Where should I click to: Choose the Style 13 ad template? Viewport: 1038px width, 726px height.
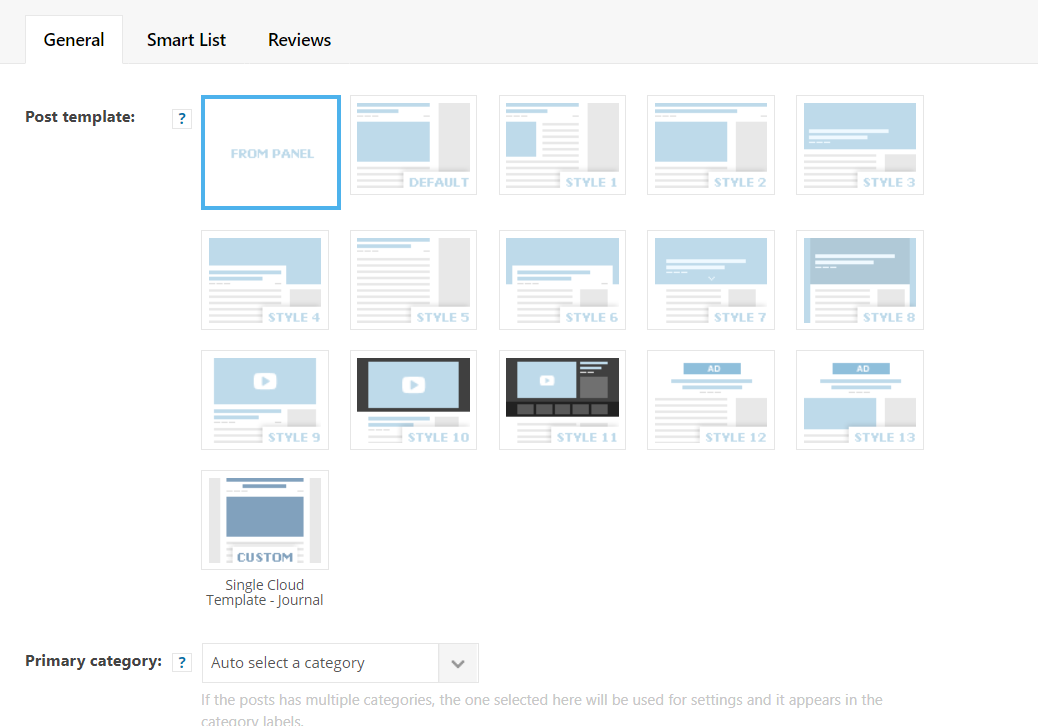click(x=859, y=400)
